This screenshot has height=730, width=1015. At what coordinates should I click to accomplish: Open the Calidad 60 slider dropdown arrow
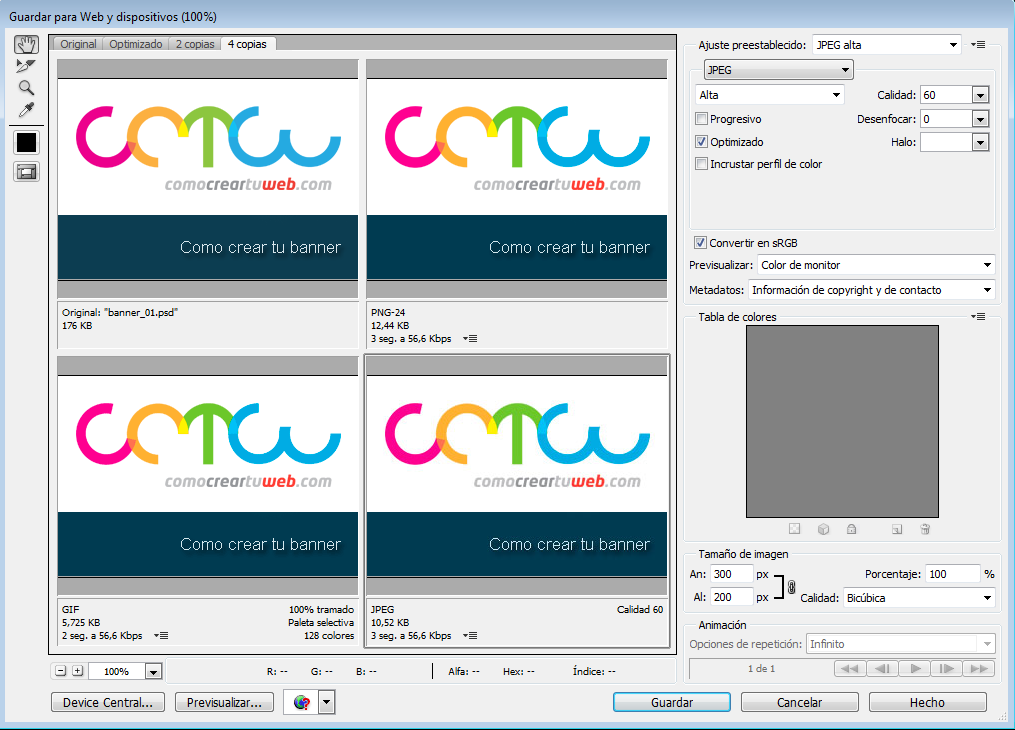(980, 95)
